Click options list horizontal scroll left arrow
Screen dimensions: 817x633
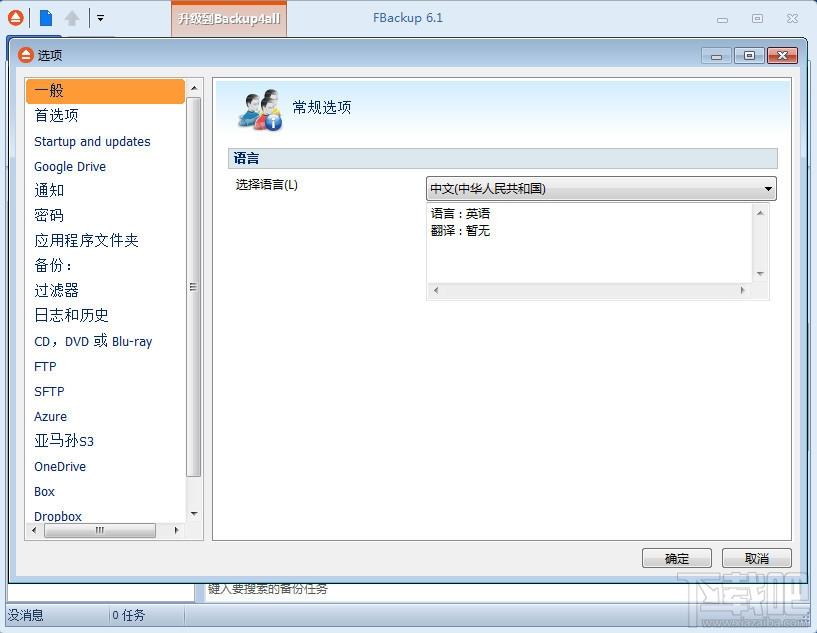(x=34, y=530)
